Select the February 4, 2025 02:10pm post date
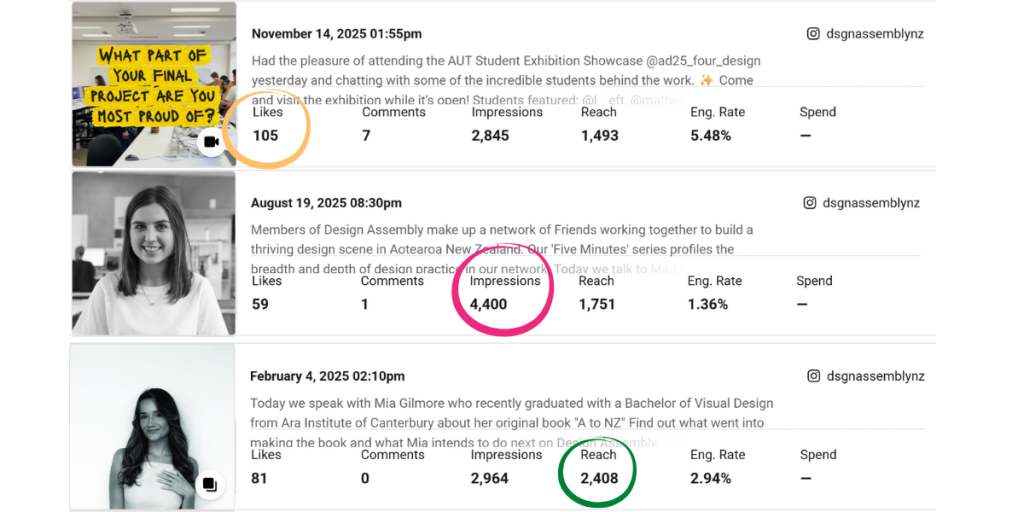 (328, 376)
